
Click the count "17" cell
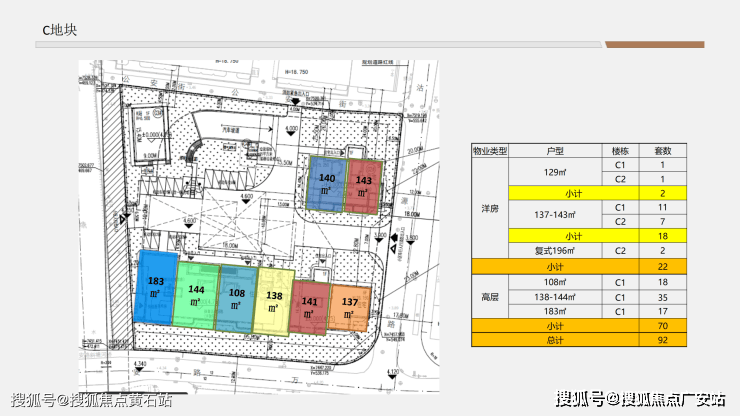pyautogui.click(x=663, y=311)
